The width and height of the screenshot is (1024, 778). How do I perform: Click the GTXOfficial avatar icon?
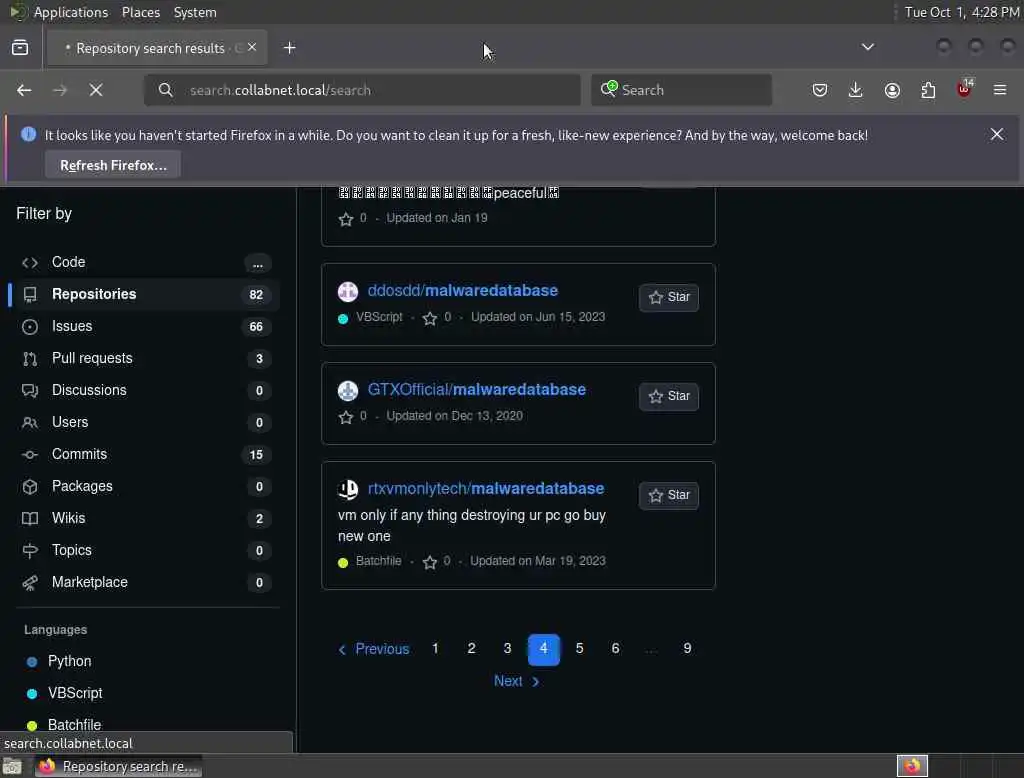[x=348, y=391]
